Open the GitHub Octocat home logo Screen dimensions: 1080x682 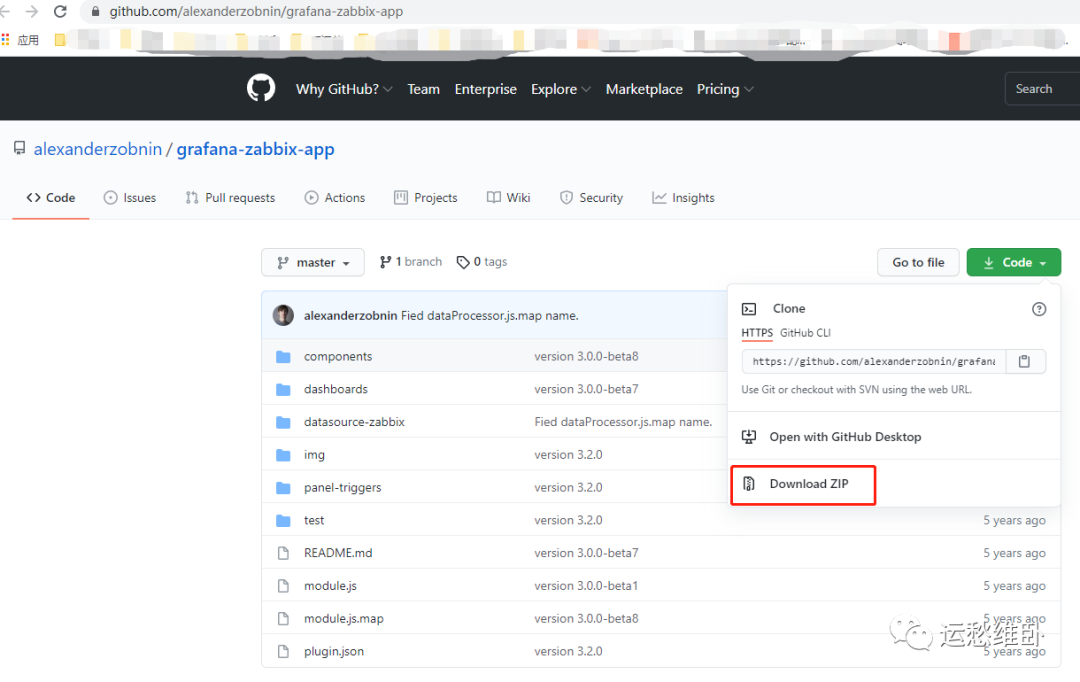(x=261, y=88)
